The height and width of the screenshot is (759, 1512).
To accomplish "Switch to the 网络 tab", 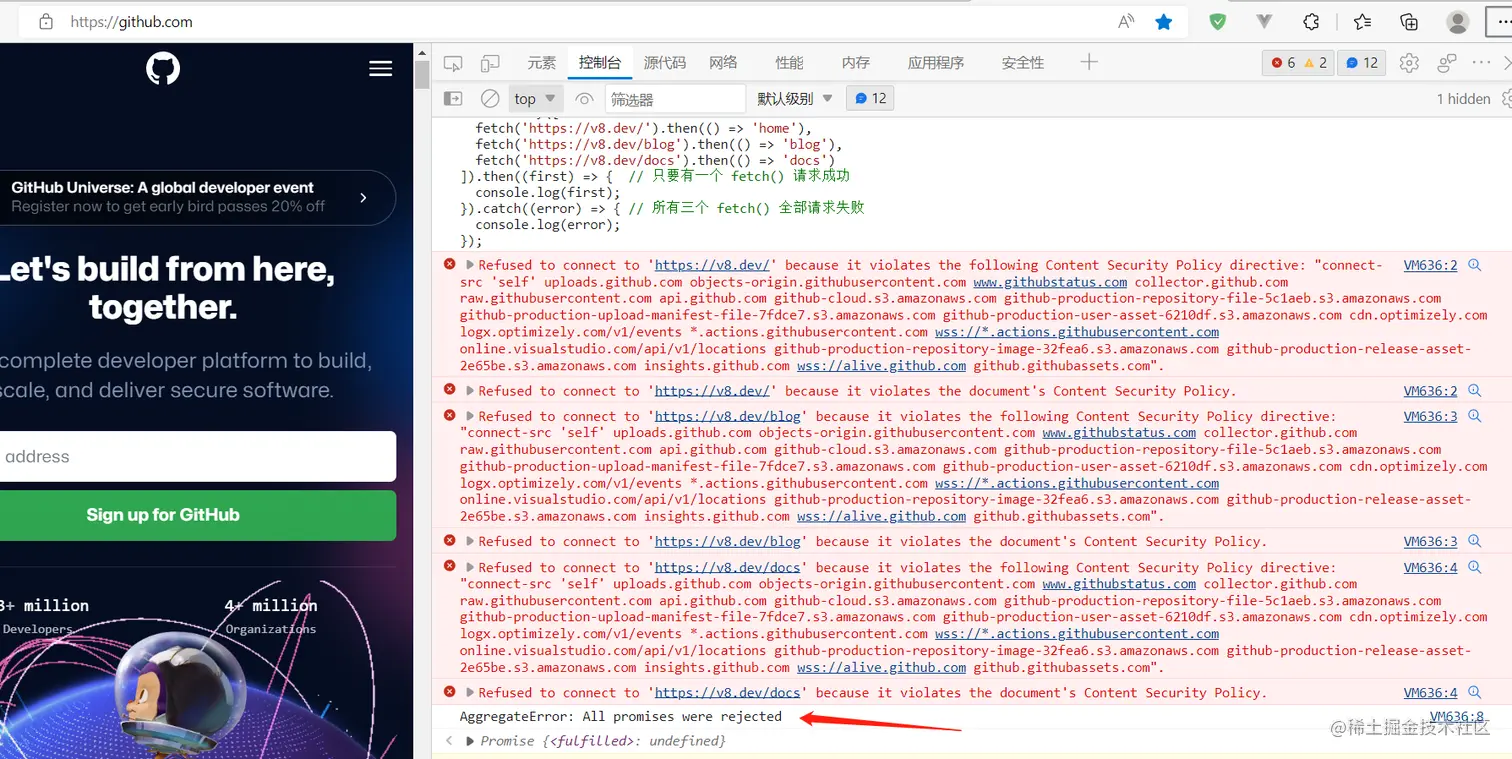I will [x=723, y=63].
